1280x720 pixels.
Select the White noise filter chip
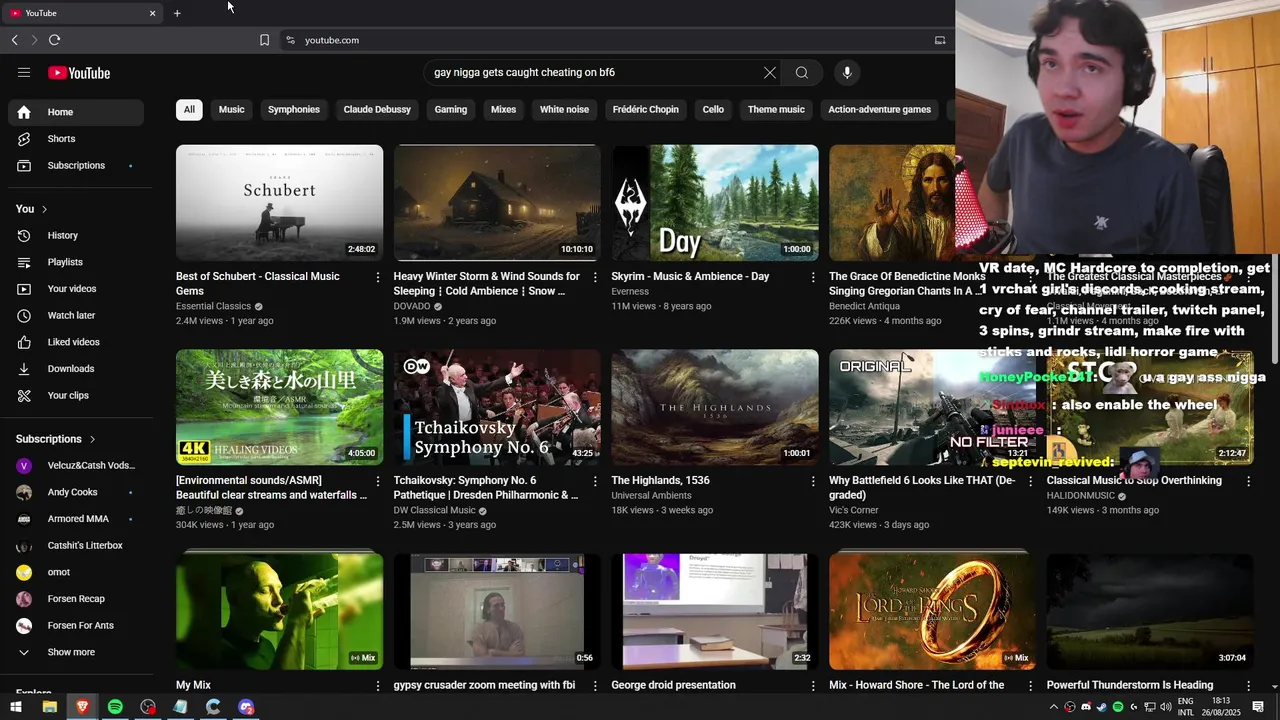564,109
